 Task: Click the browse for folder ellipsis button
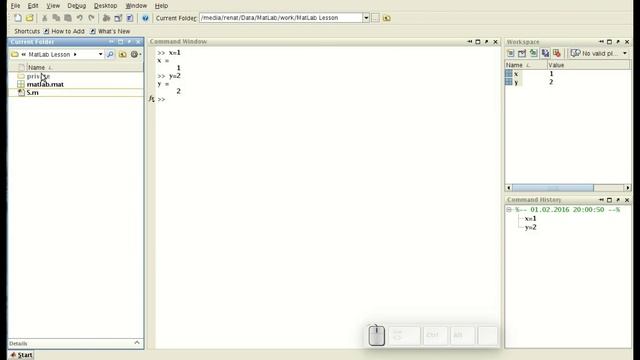tap(375, 18)
